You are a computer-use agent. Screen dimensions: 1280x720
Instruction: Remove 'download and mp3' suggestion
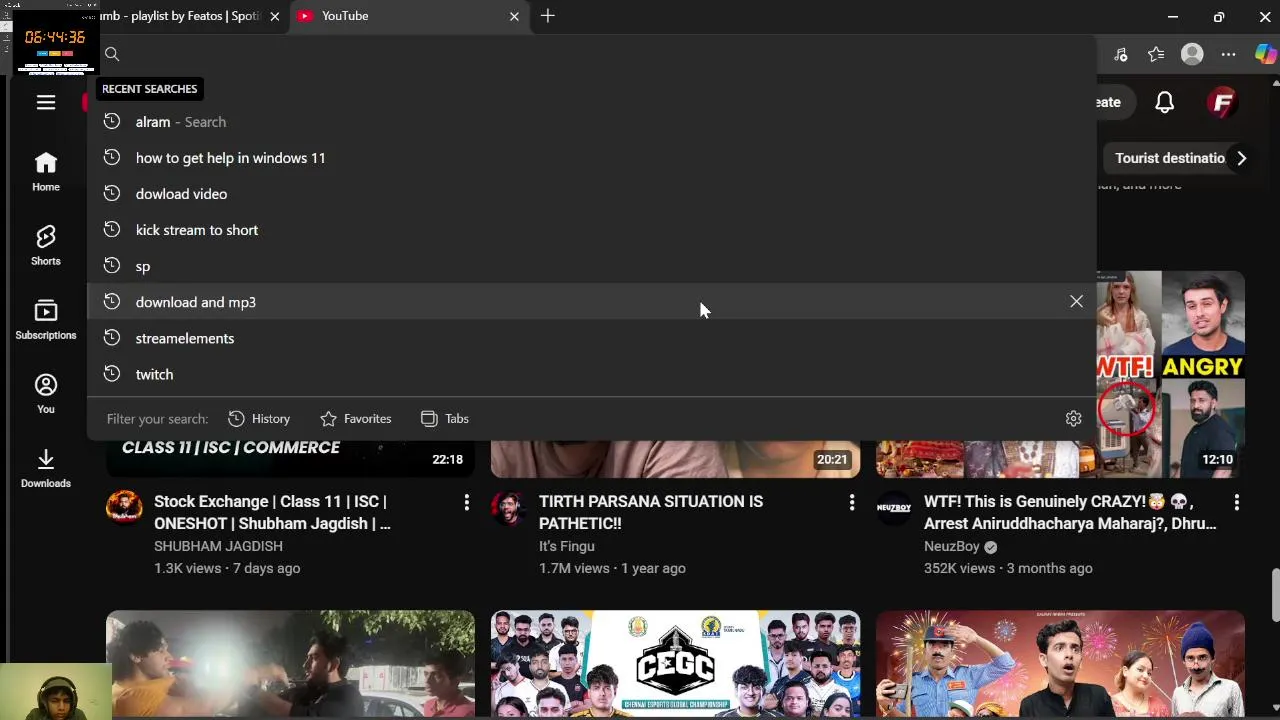coord(1076,301)
